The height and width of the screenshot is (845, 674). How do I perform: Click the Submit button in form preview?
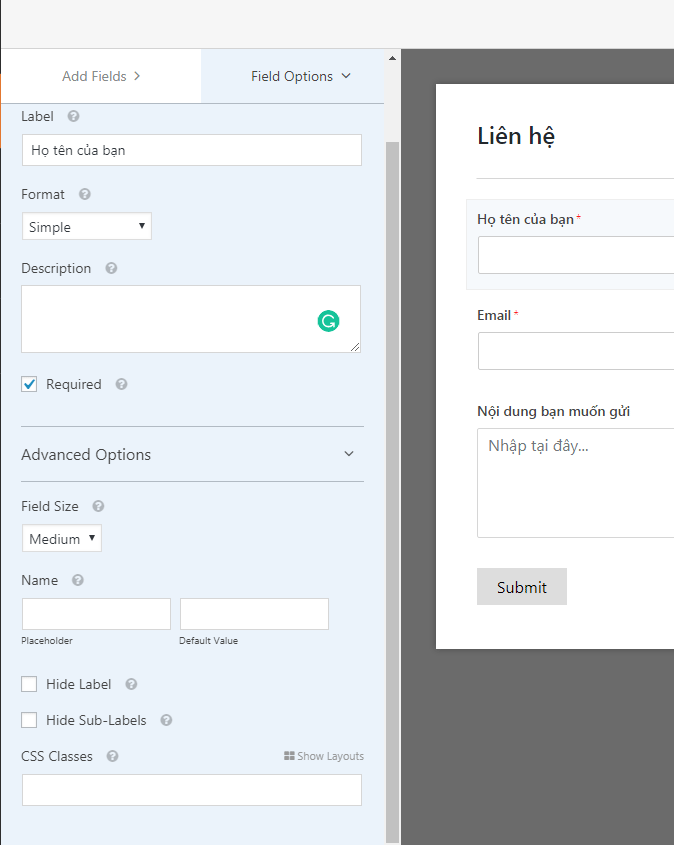pyautogui.click(x=521, y=587)
